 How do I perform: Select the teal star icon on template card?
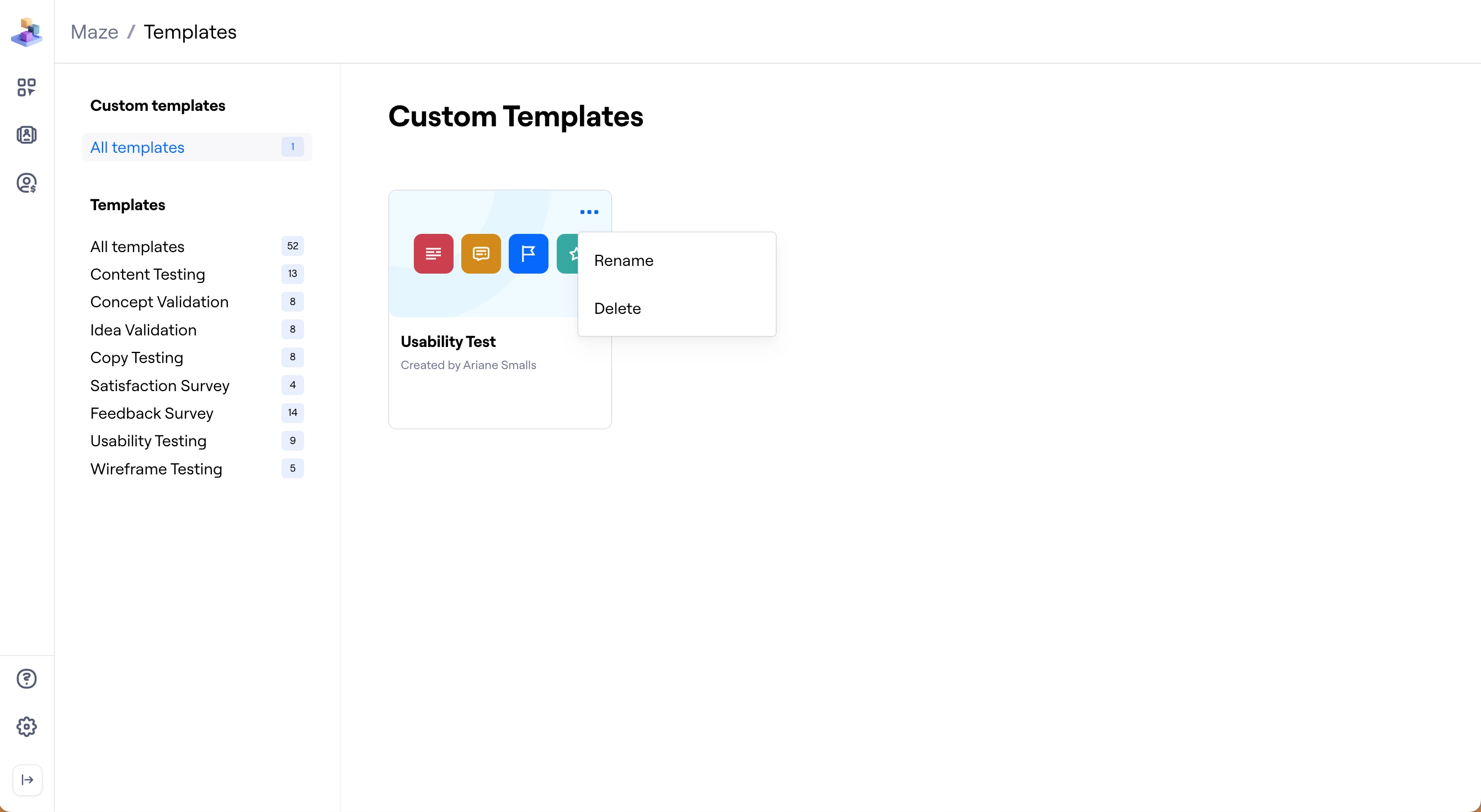[x=574, y=253]
